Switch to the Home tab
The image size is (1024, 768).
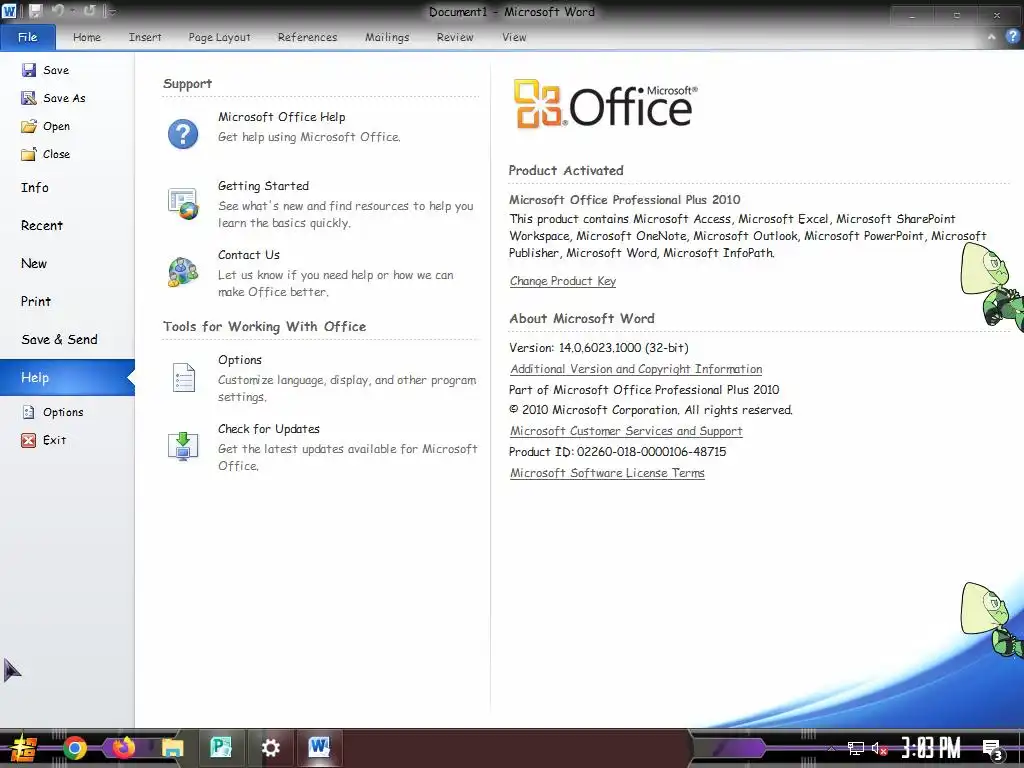click(x=87, y=37)
